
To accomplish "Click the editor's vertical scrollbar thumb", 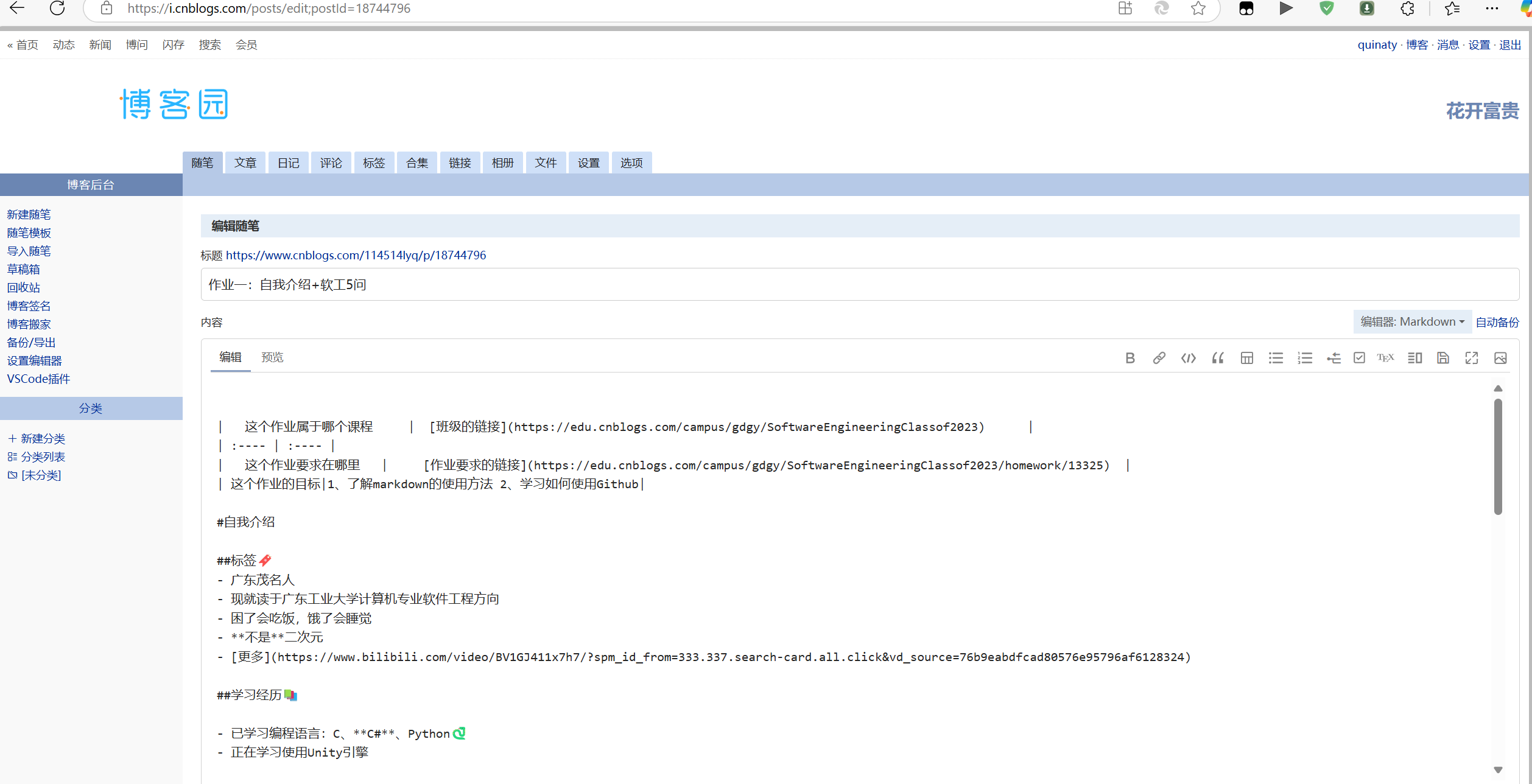I will click(1497, 457).
